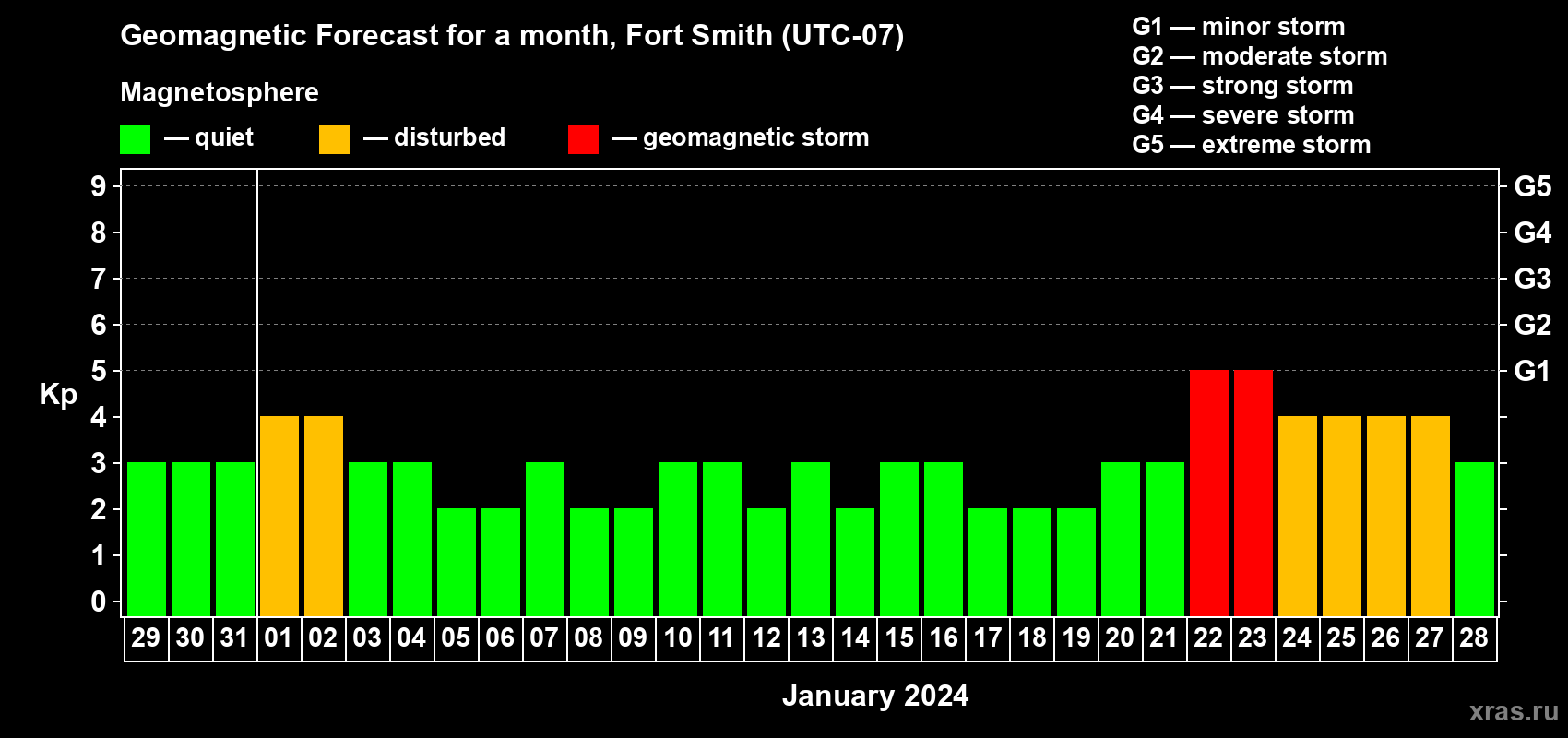Select the red bar for January 23
Viewport: 1568px width, 738px height.
[1253, 493]
